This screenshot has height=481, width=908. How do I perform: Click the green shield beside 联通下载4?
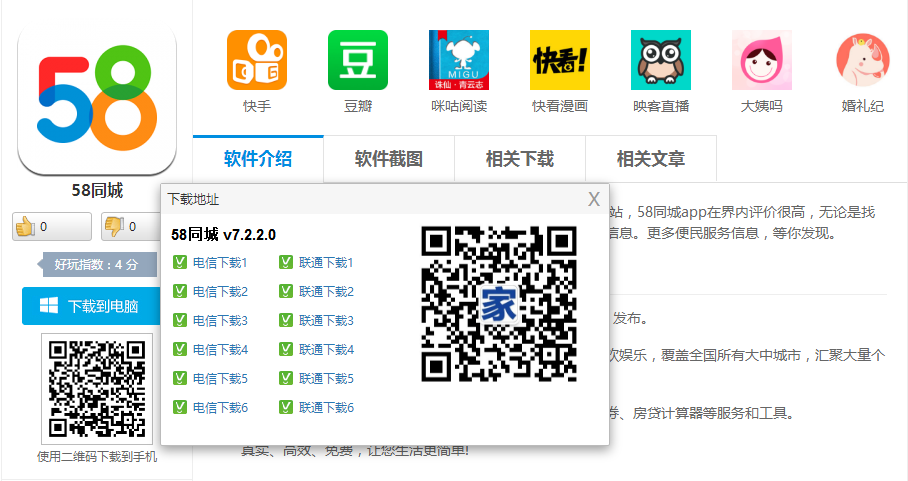click(285, 350)
